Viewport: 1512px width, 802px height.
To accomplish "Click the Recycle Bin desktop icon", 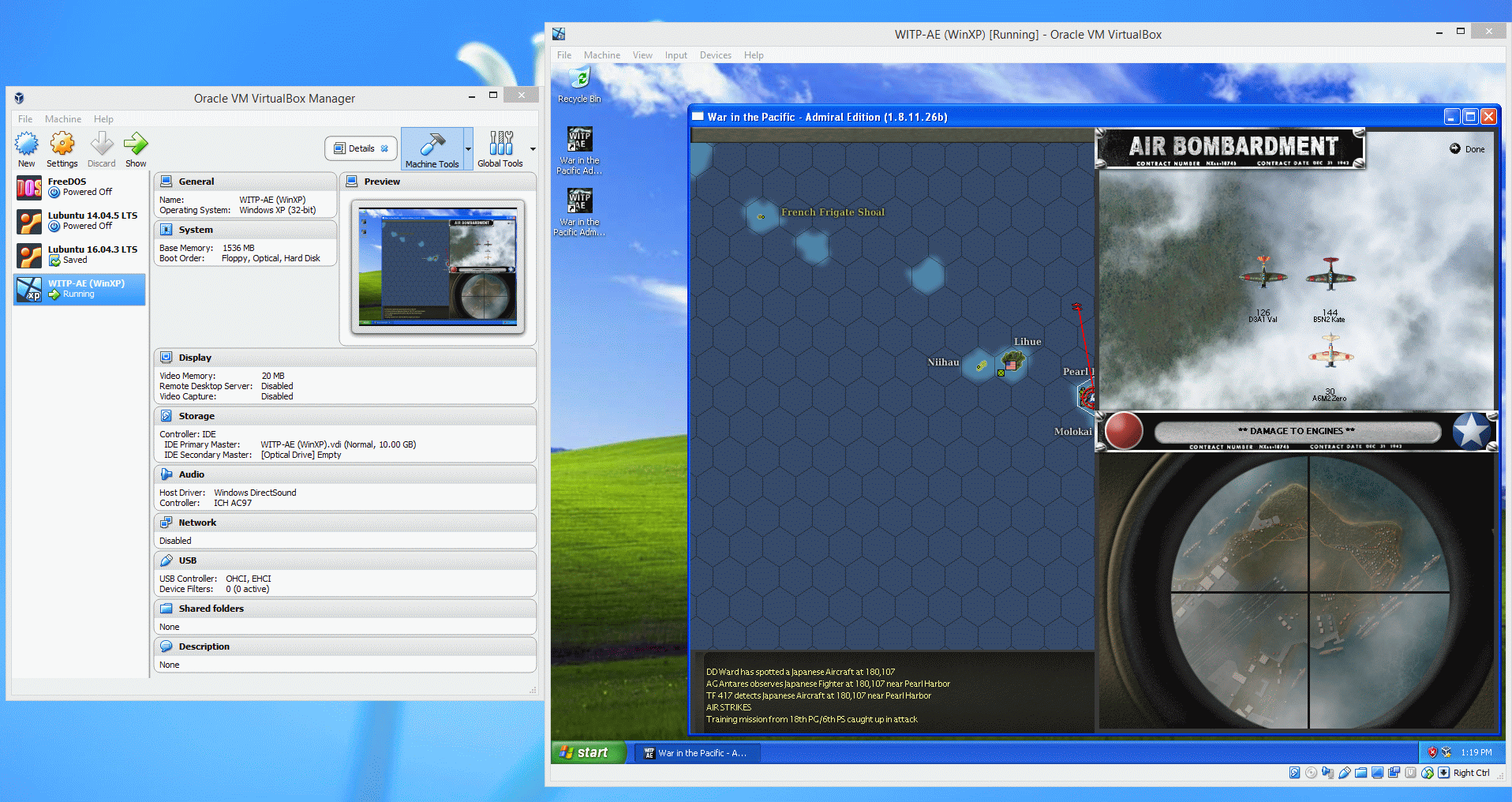I will coord(579,85).
